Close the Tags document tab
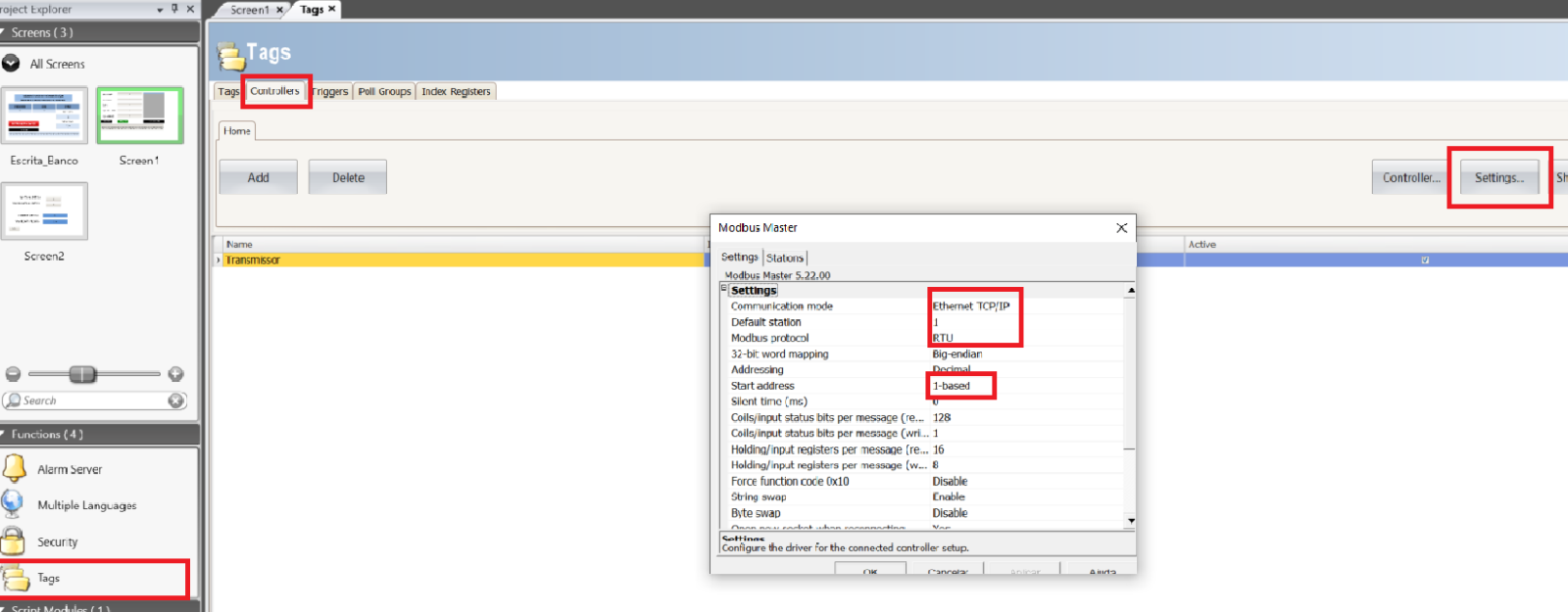The width and height of the screenshot is (1568, 612). [x=331, y=9]
